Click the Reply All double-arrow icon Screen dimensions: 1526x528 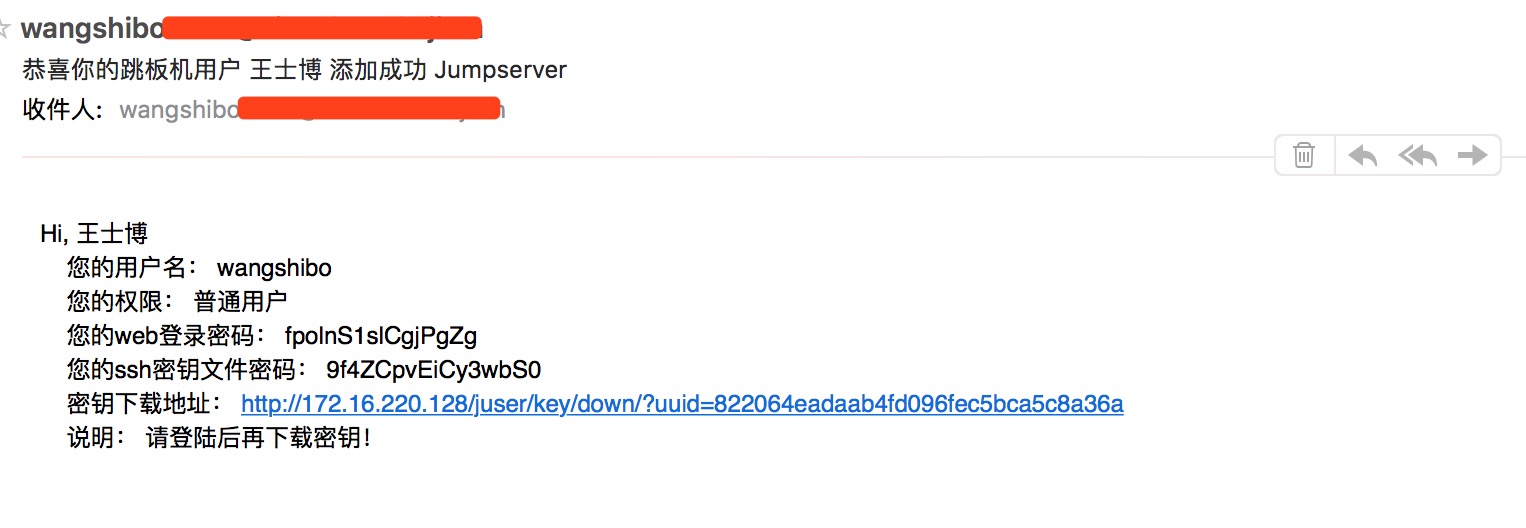(x=1417, y=156)
